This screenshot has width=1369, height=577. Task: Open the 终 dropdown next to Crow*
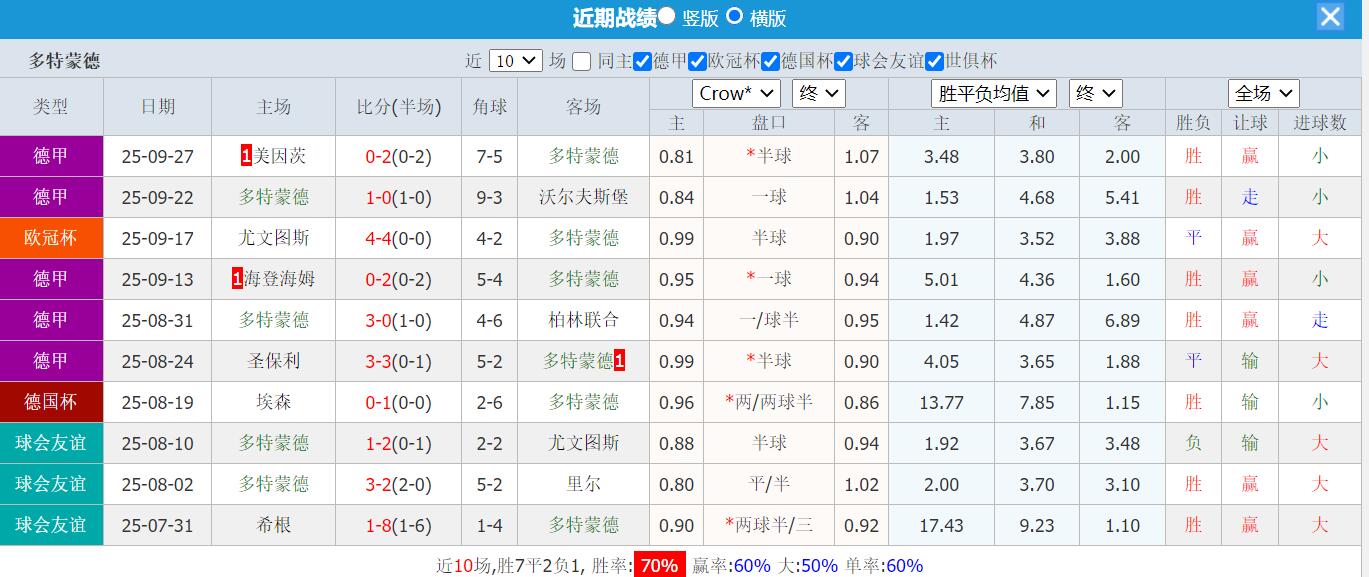(818, 93)
